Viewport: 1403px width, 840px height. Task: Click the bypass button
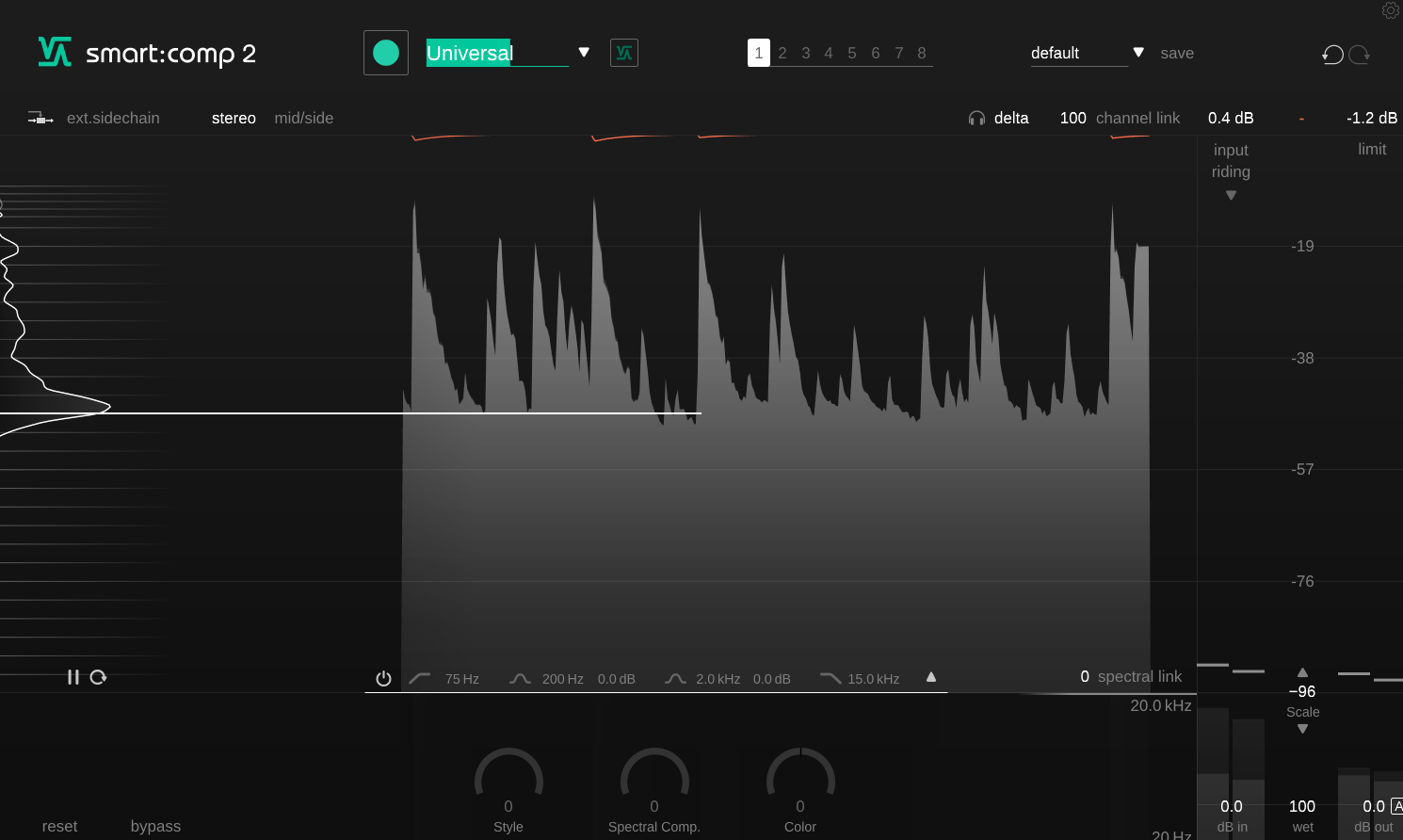point(155,826)
